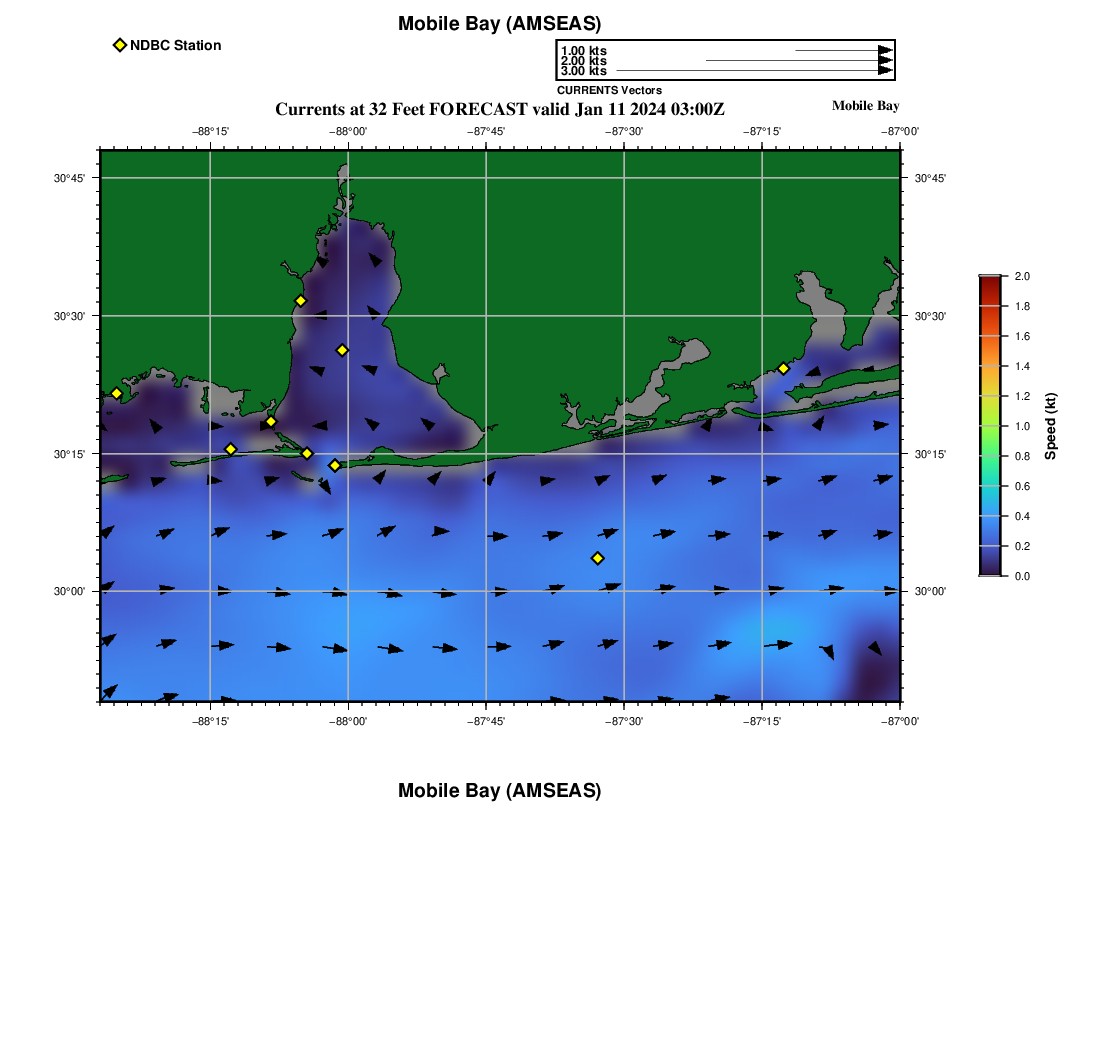Viewport: 1100px width, 1050px height.
Task: Select the offshore station marker near −87°30'
Action: pyautogui.click(x=597, y=558)
